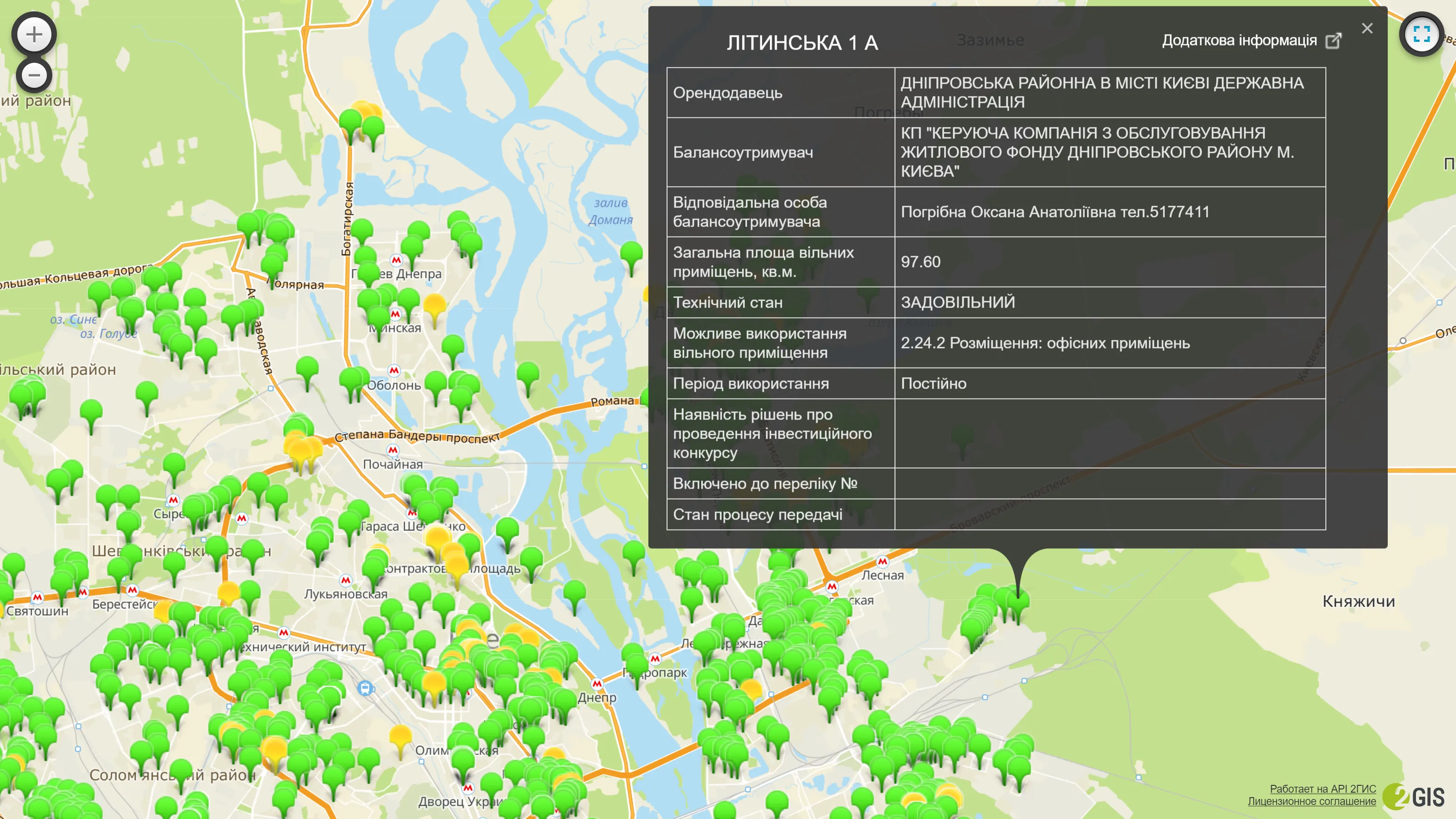
Task: Toggle fullscreen map mode
Action: 1421,35
